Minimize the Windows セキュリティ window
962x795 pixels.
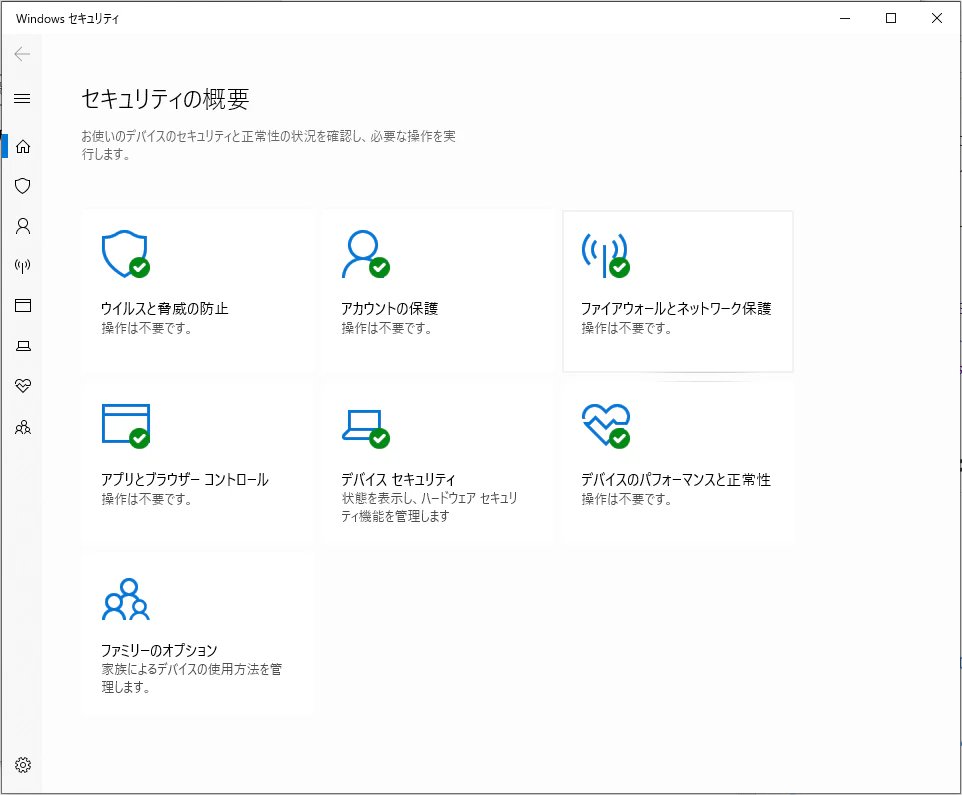coord(845,18)
